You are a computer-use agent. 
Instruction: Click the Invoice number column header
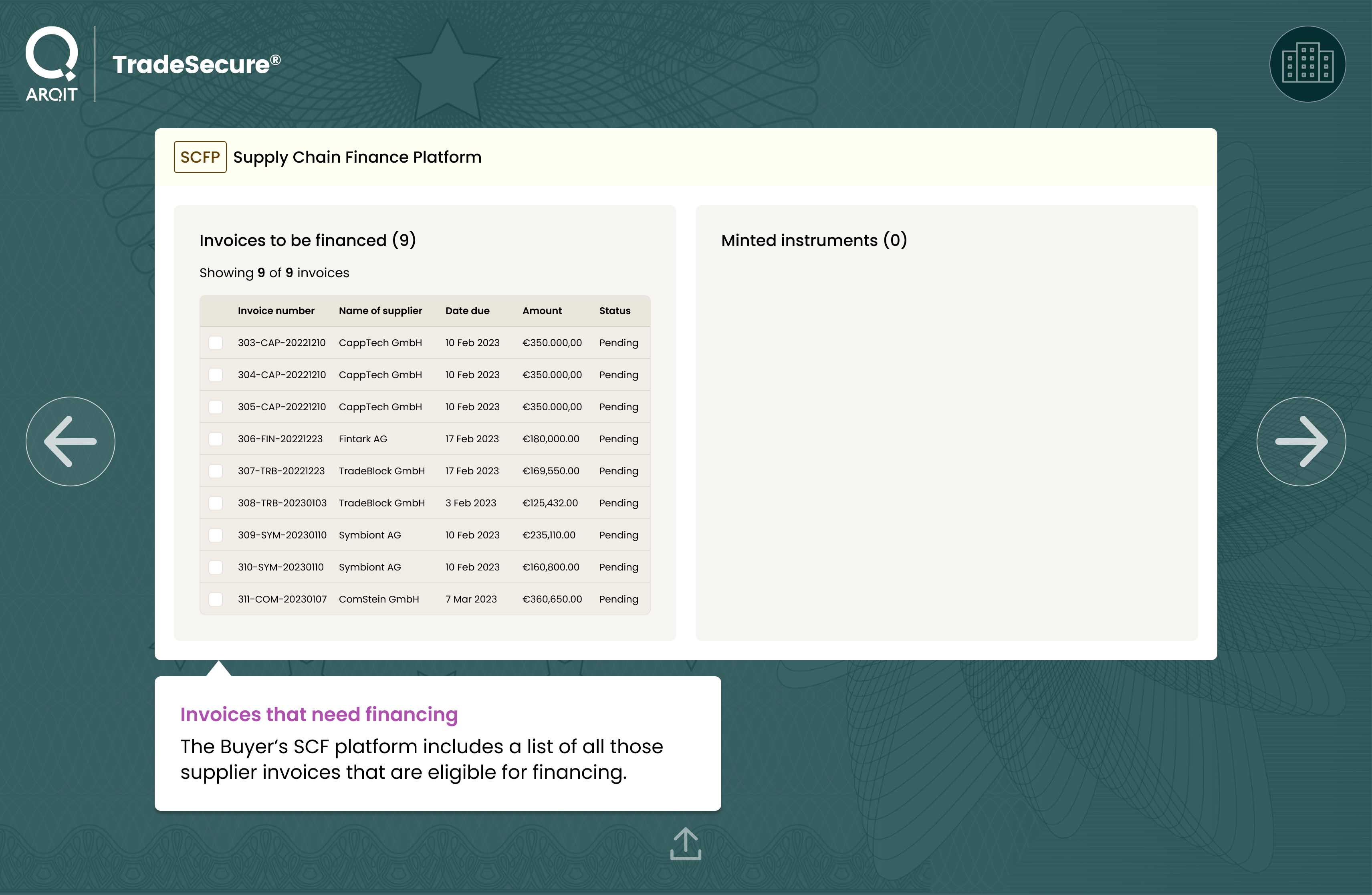[276, 310]
